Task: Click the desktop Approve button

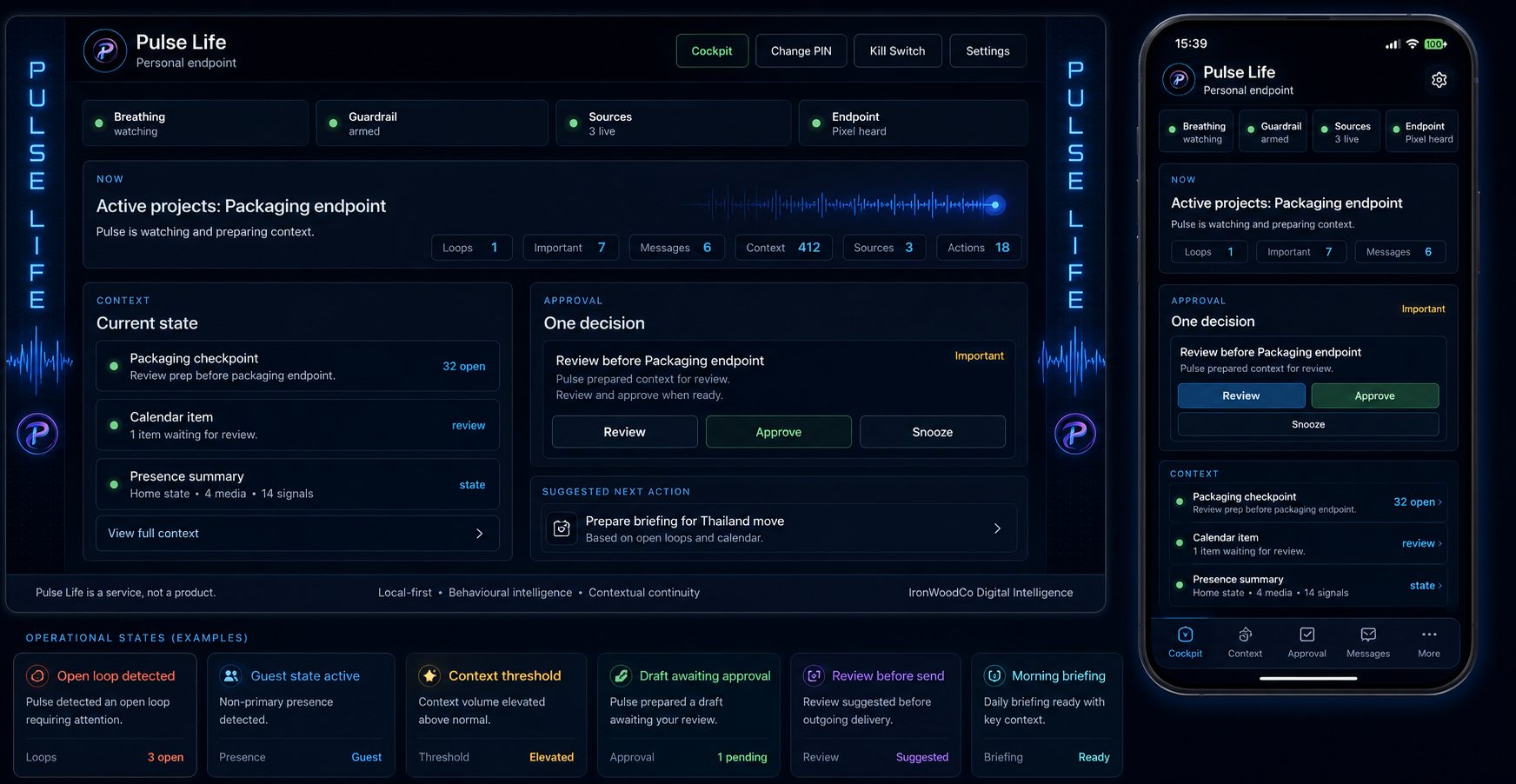Action: tap(779, 432)
